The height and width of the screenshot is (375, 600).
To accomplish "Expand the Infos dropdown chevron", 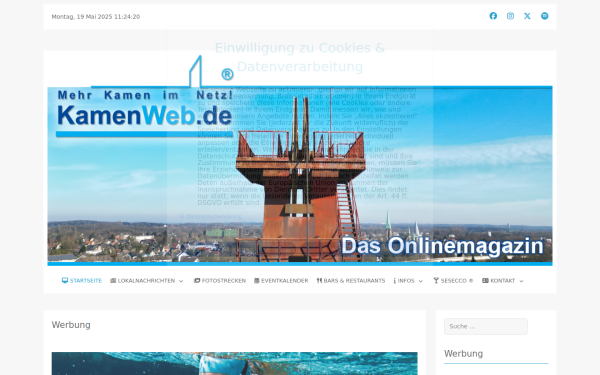I will tap(421, 281).
